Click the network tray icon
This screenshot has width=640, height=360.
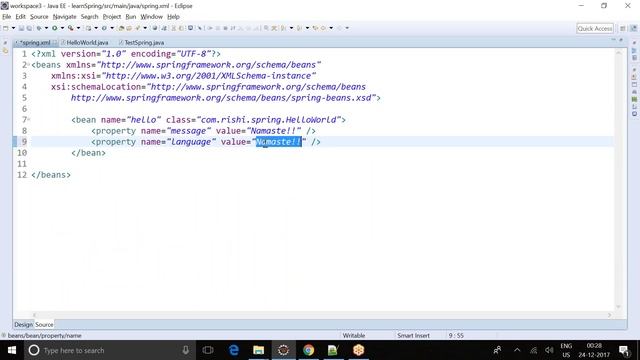coord(533,350)
